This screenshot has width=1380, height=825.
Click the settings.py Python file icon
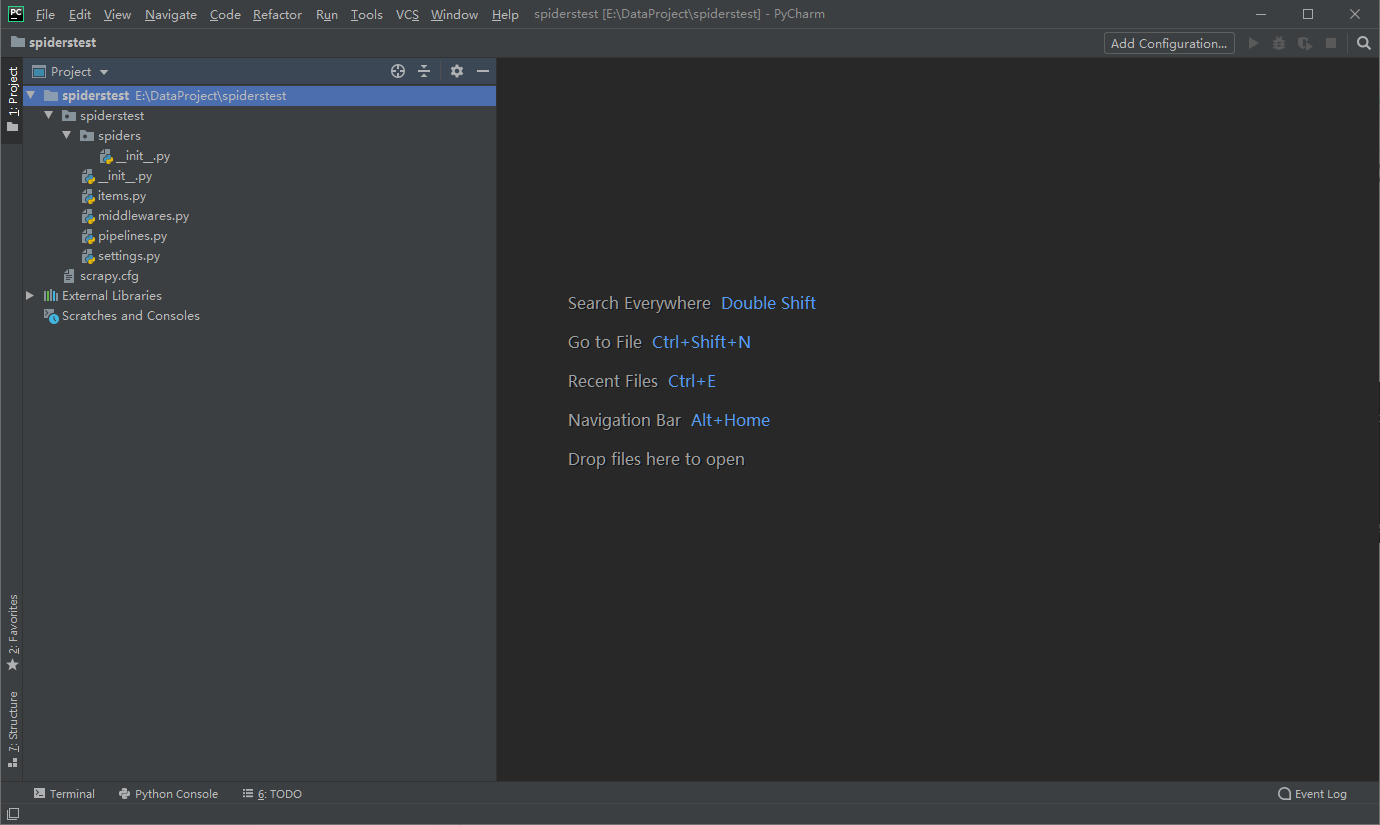[89, 256]
